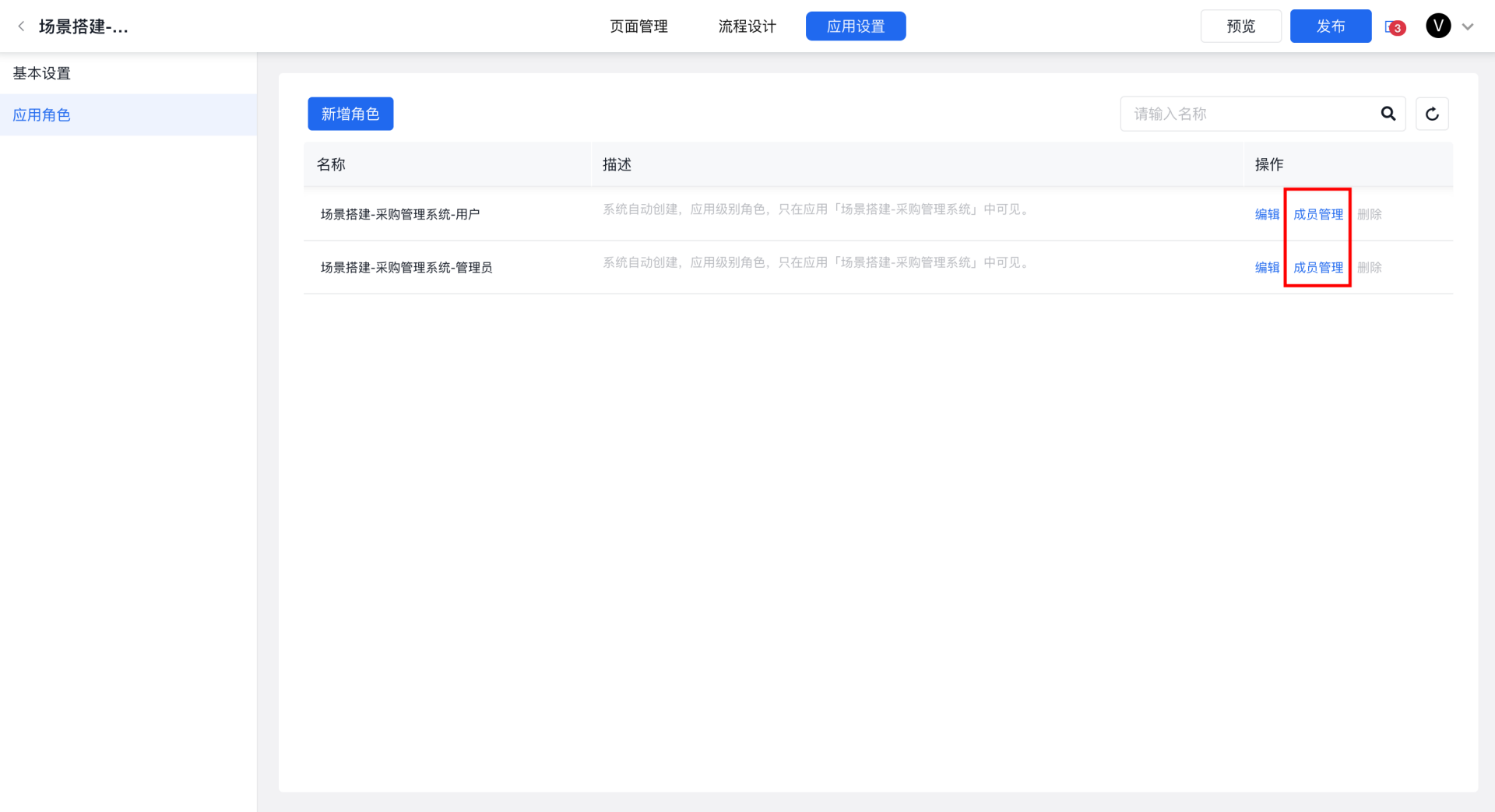This screenshot has height=812, width=1495.
Task: Open 成员管理 for the 管理员 role
Action: (x=1317, y=267)
